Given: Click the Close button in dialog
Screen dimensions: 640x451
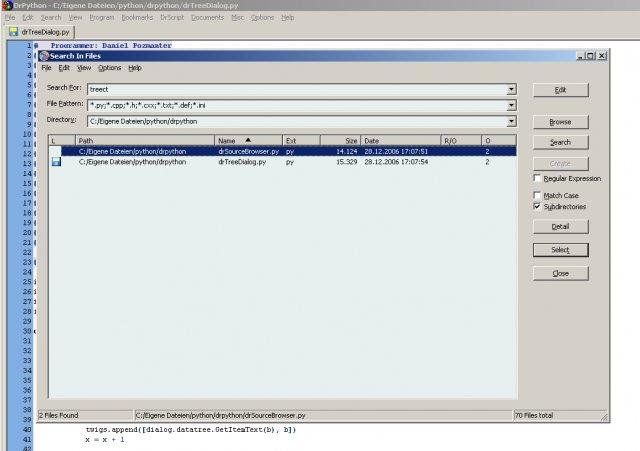Looking at the screenshot, I should point(560,273).
